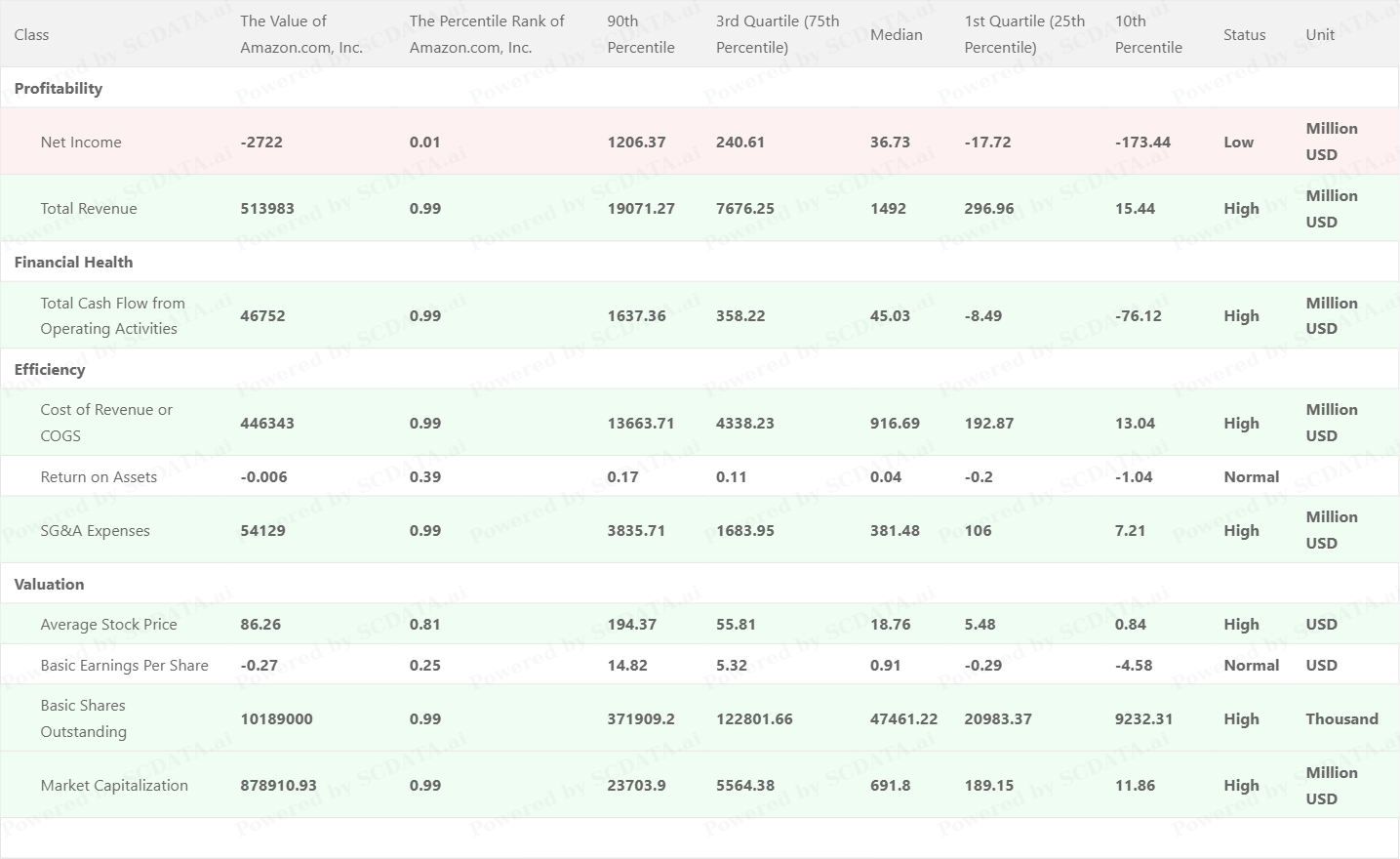Select Return on Assets value -0.006
1400x859 pixels.
pyautogui.click(x=264, y=476)
